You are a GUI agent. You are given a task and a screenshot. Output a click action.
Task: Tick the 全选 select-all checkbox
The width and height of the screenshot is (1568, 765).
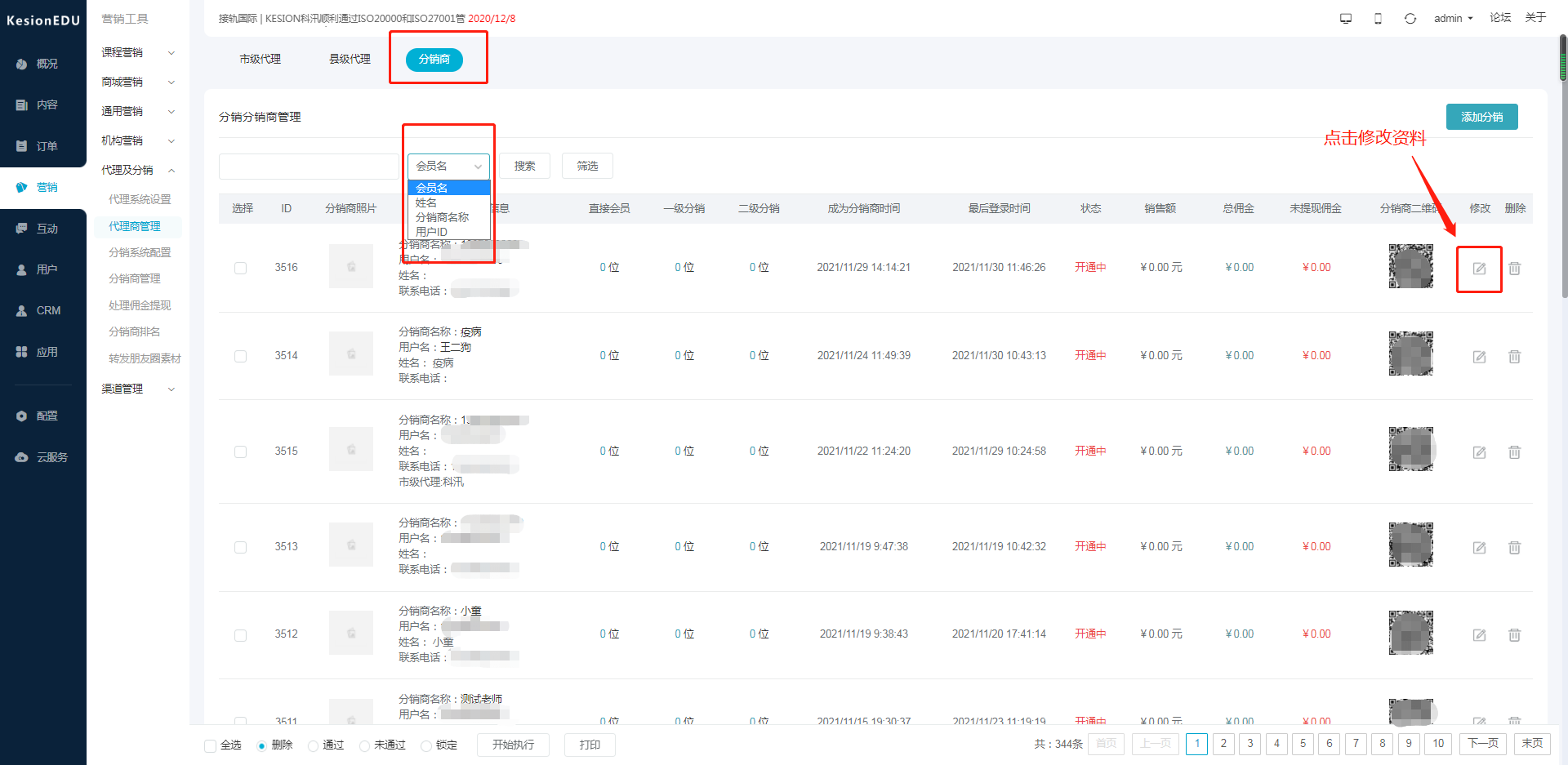211,745
